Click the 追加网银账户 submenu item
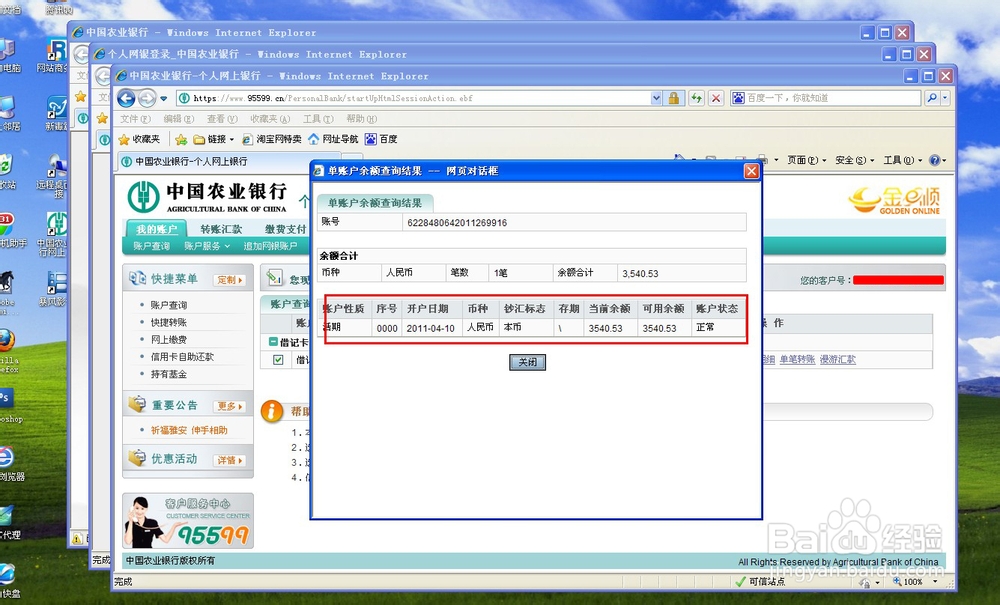The width and height of the screenshot is (1000, 605). (x=270, y=246)
